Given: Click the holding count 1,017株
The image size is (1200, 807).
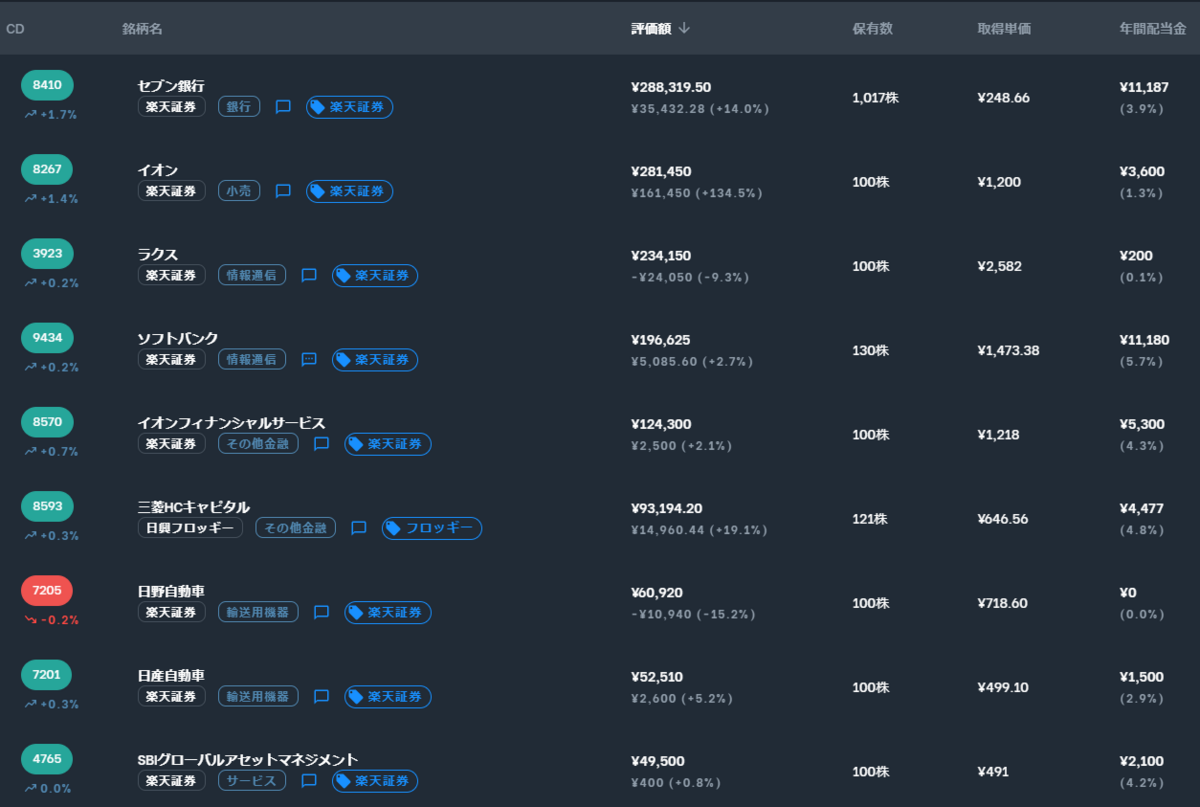Looking at the screenshot, I should point(875,98).
